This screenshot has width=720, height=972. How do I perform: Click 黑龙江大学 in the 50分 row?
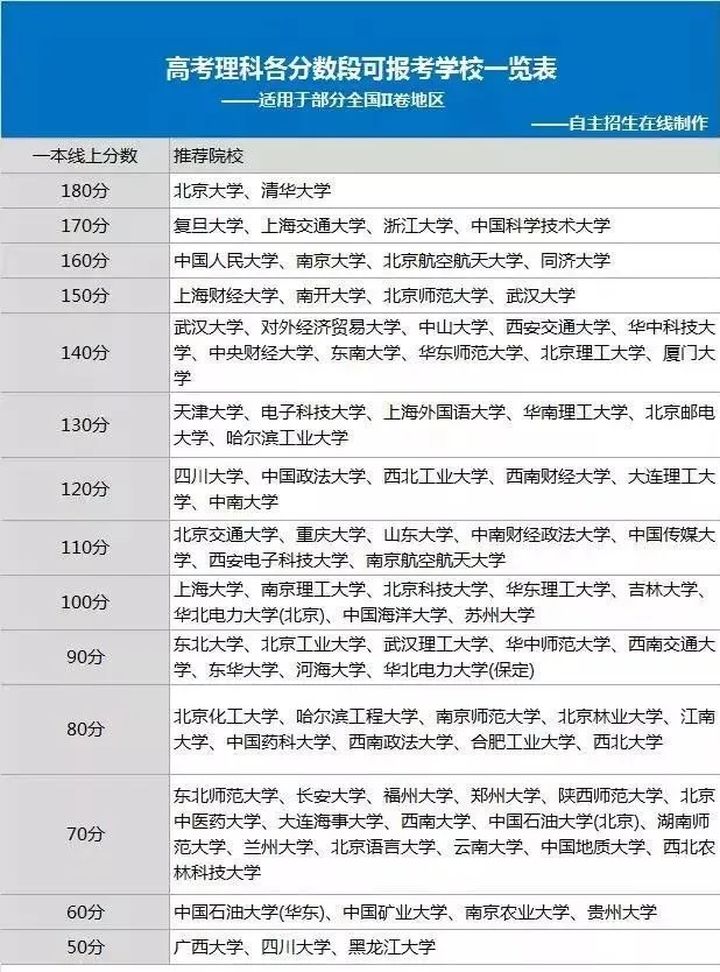pos(392,947)
